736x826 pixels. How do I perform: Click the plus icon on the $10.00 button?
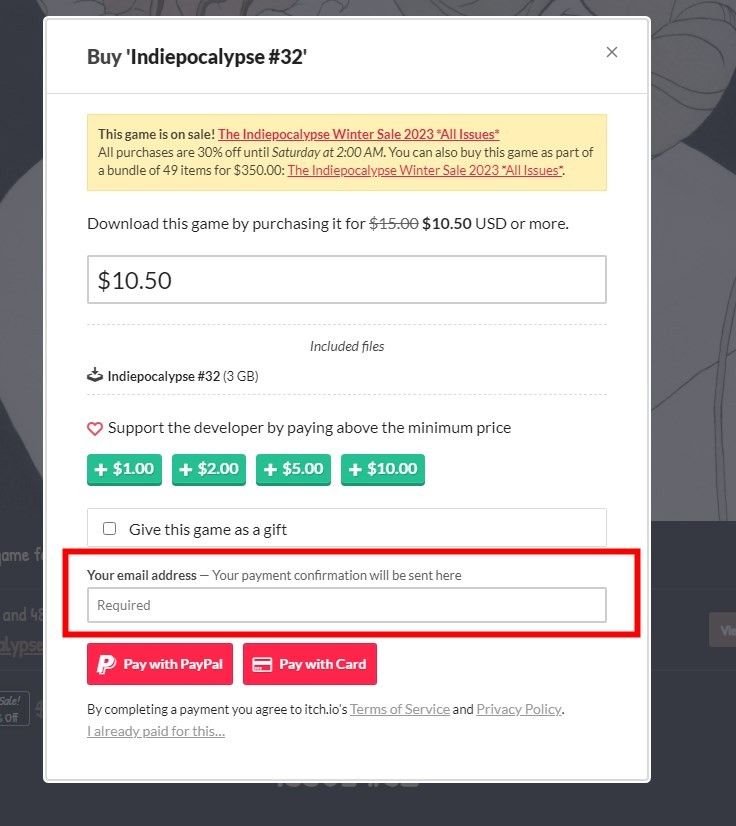tap(355, 469)
